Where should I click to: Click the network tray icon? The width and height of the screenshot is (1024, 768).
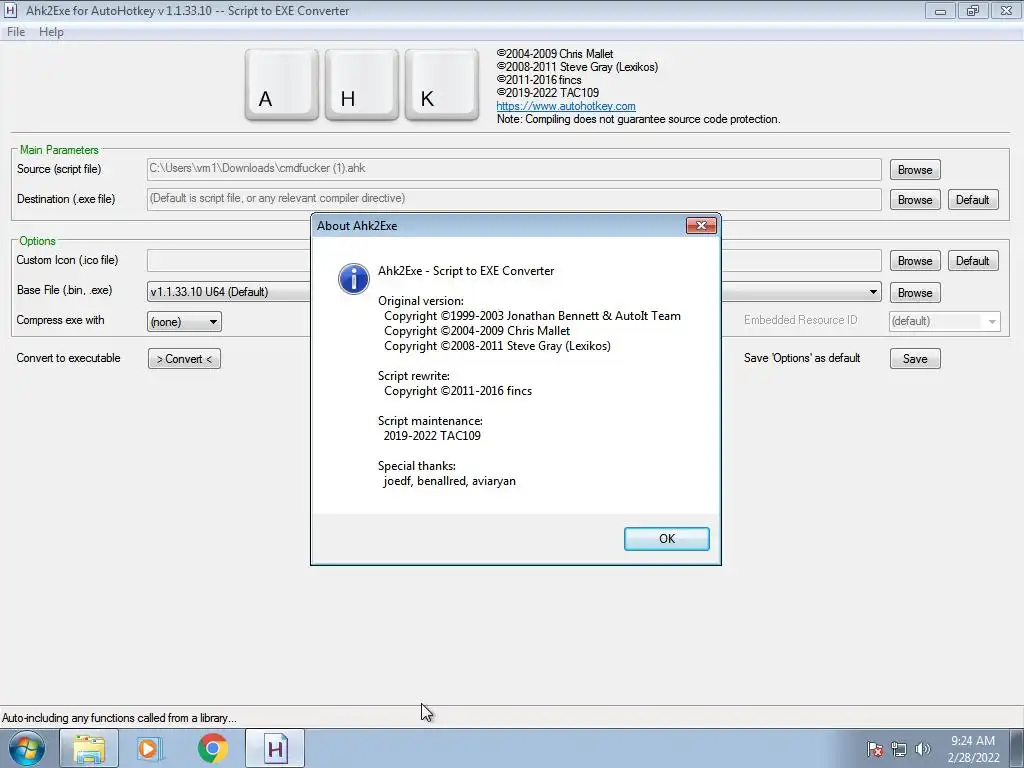899,749
